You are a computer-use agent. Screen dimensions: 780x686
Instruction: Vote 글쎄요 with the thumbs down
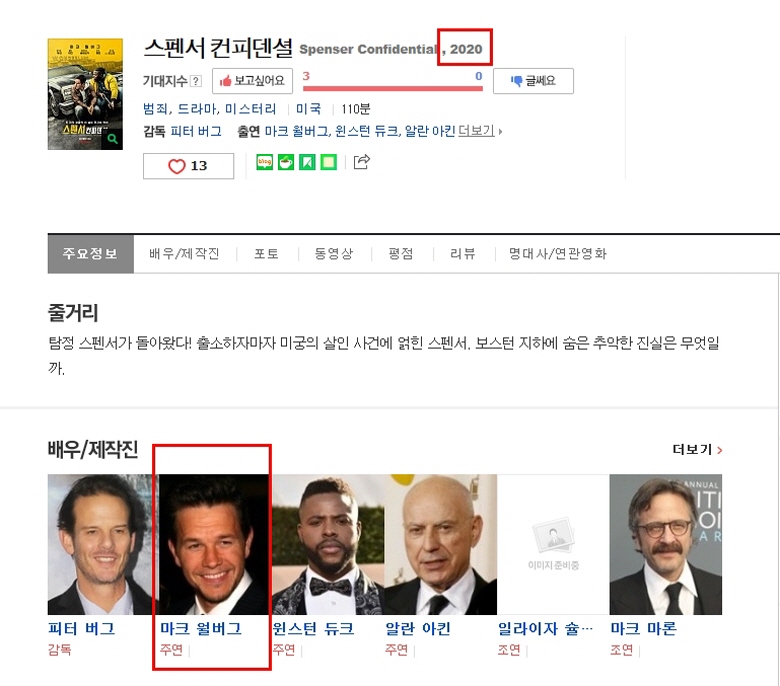(534, 81)
